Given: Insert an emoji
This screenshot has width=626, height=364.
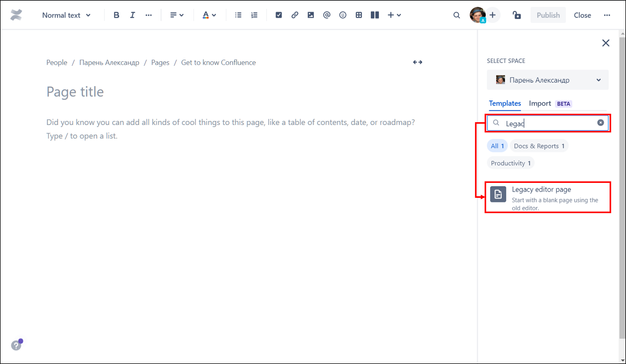Looking at the screenshot, I should pos(343,15).
